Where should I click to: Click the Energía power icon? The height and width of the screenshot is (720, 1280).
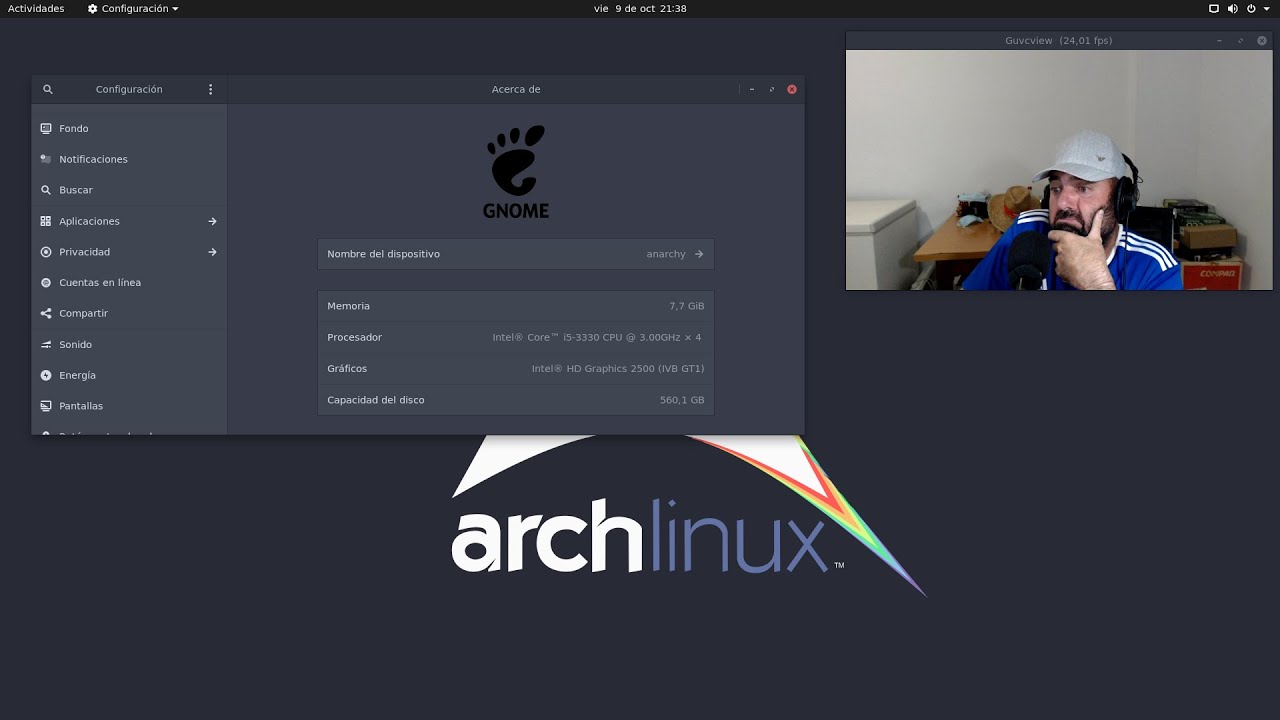pyautogui.click(x=46, y=375)
